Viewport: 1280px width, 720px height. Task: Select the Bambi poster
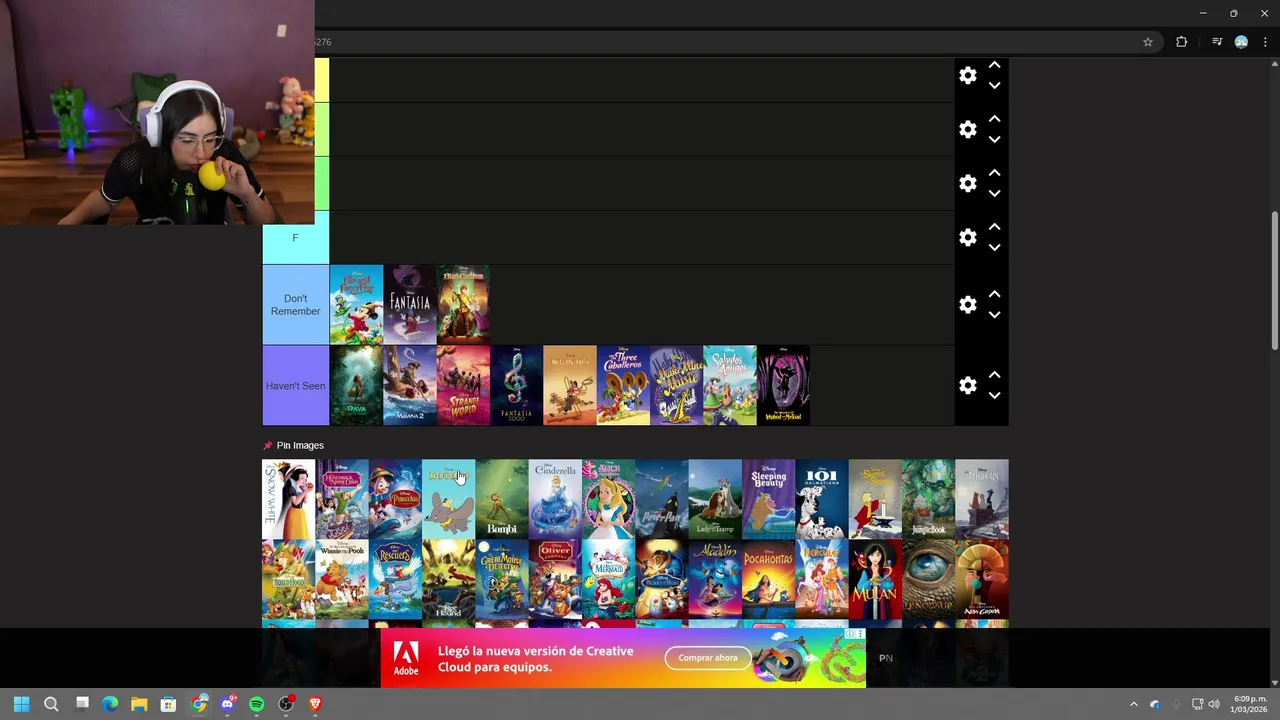pos(502,499)
